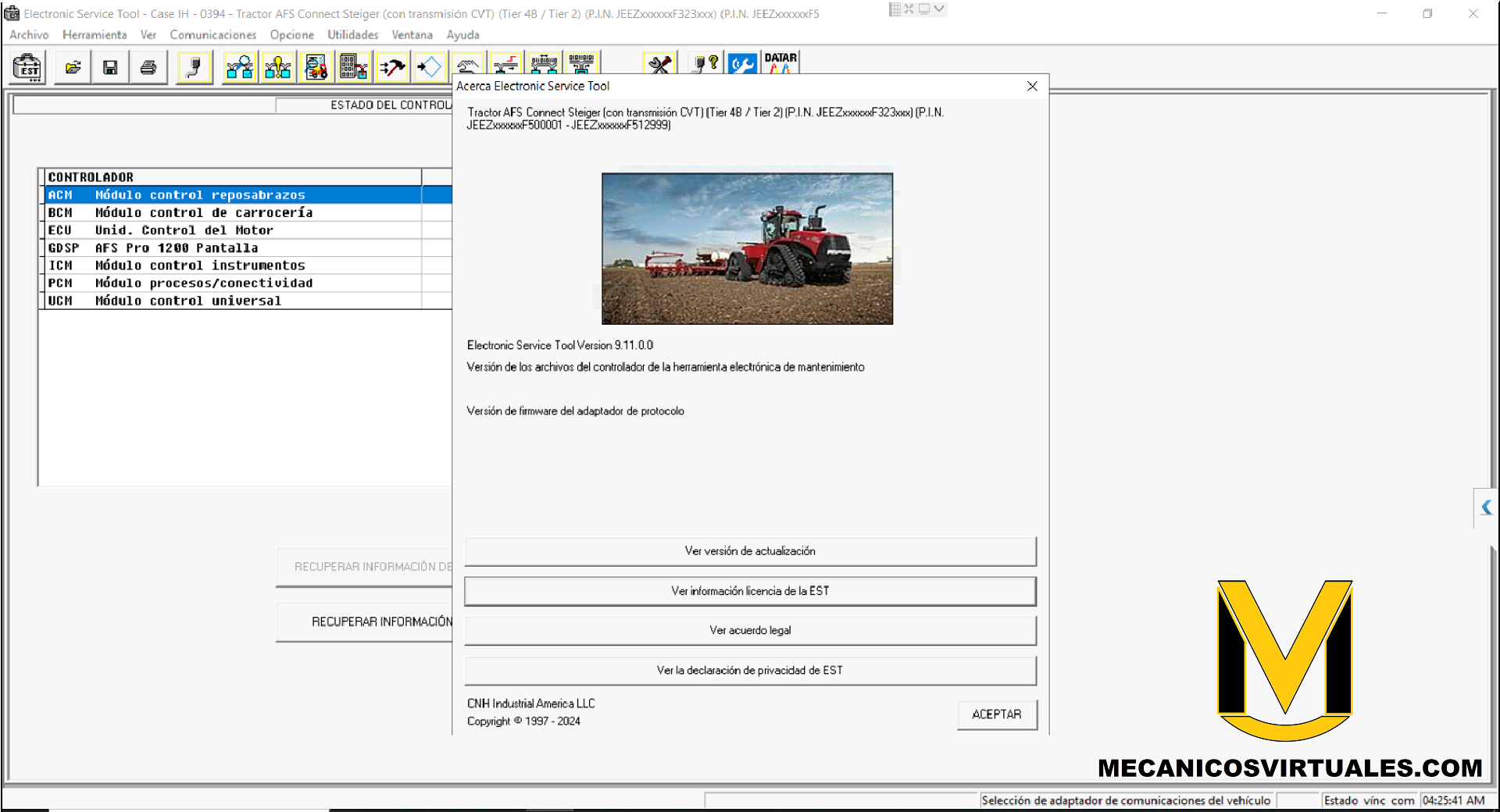The width and height of the screenshot is (1500, 812).
Task: Select the GDSP AFS Pro 1200 Pantalla row
Action: point(248,248)
